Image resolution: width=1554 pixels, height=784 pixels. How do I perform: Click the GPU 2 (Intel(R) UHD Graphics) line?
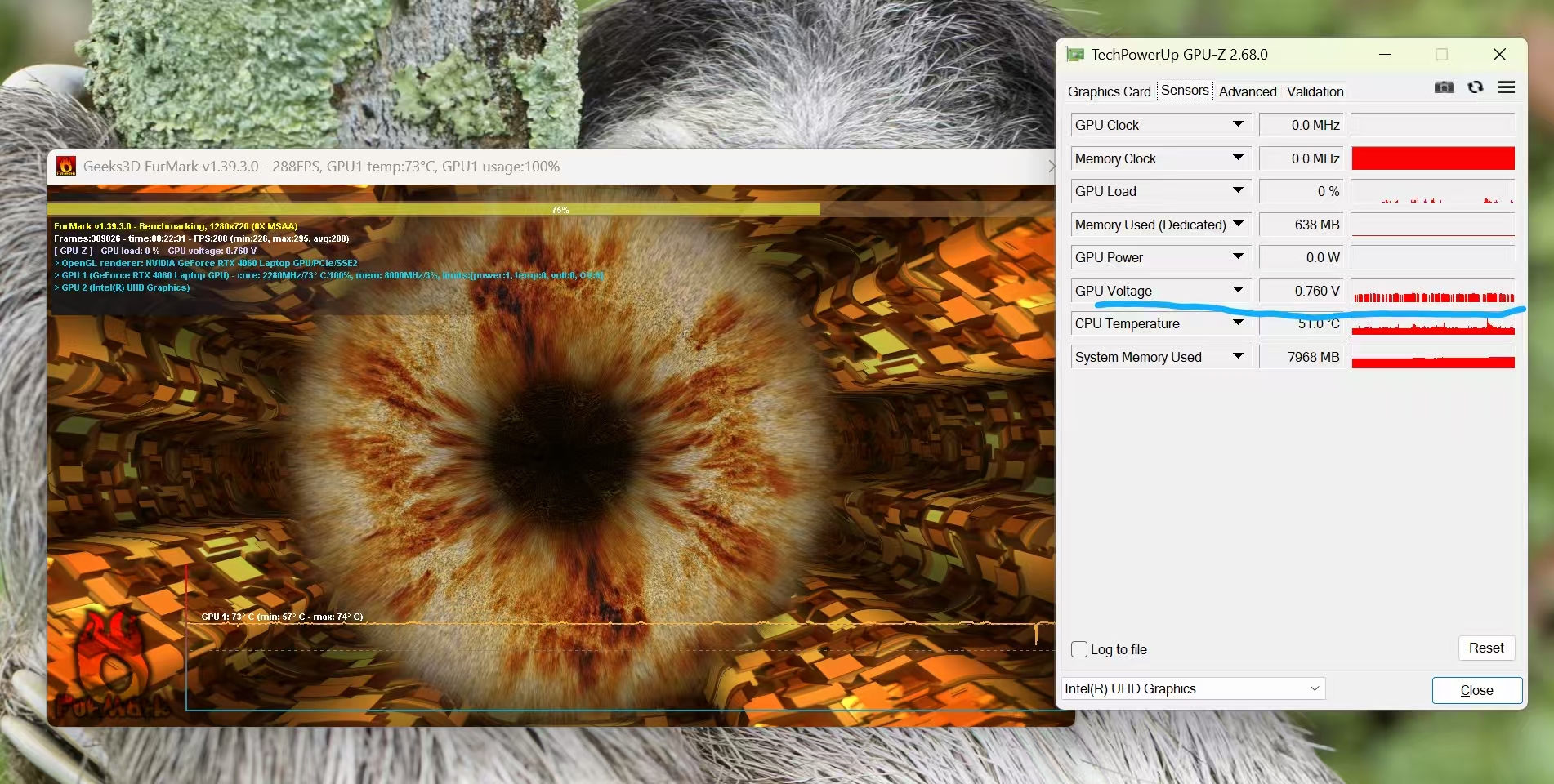coord(122,287)
